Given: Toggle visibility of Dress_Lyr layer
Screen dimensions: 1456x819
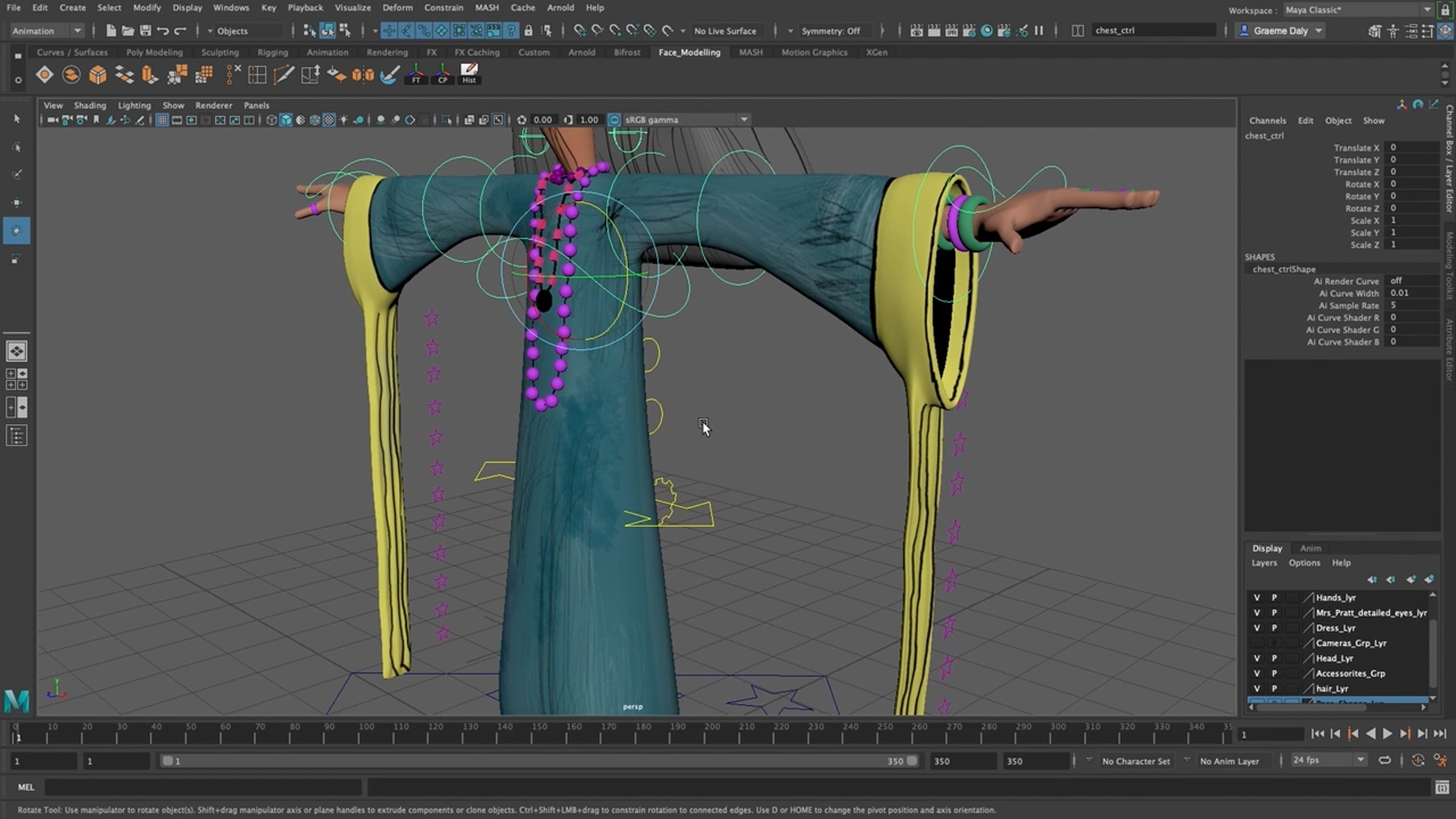Looking at the screenshot, I should click(1257, 628).
